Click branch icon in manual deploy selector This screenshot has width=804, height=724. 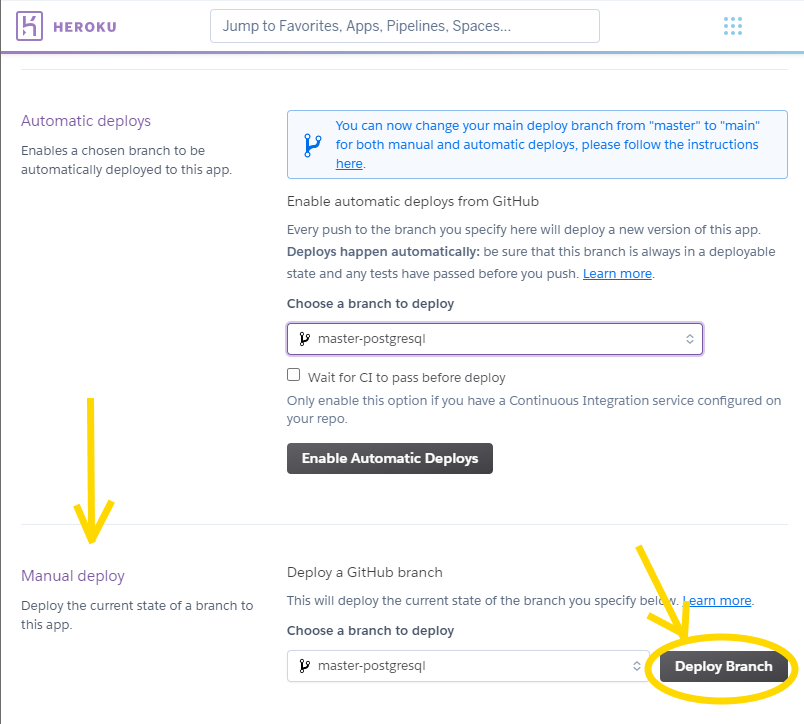305,666
